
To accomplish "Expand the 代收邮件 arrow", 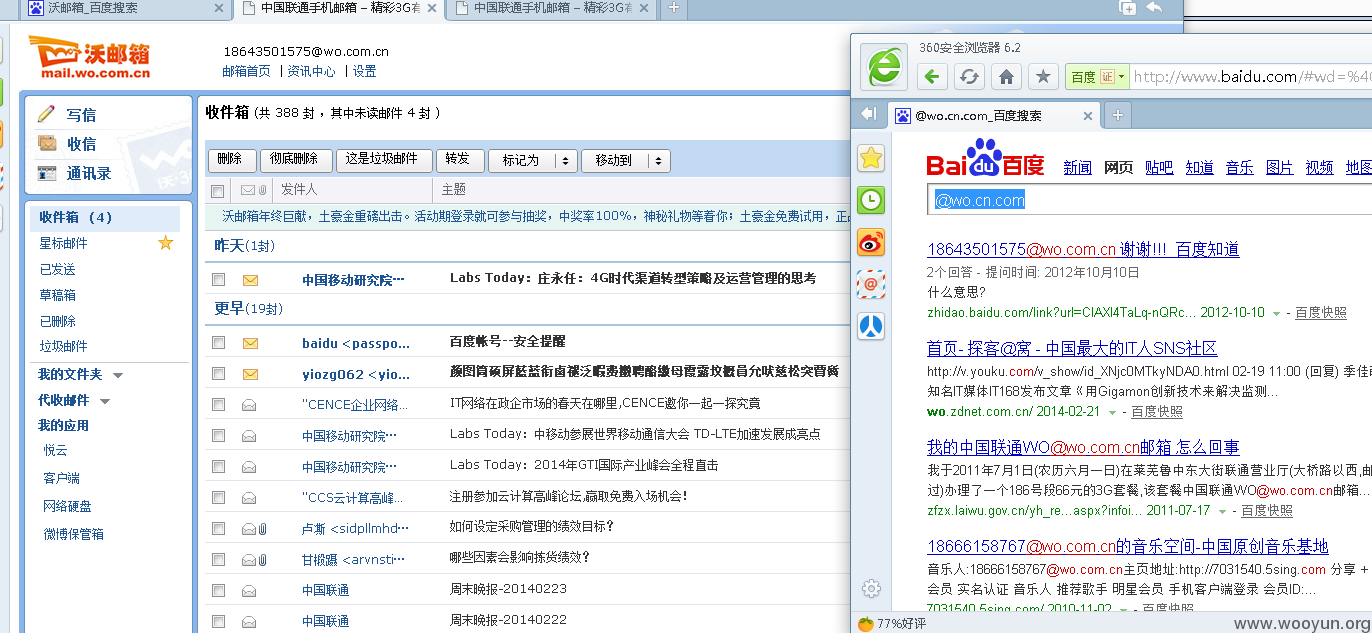I will click(x=105, y=401).
